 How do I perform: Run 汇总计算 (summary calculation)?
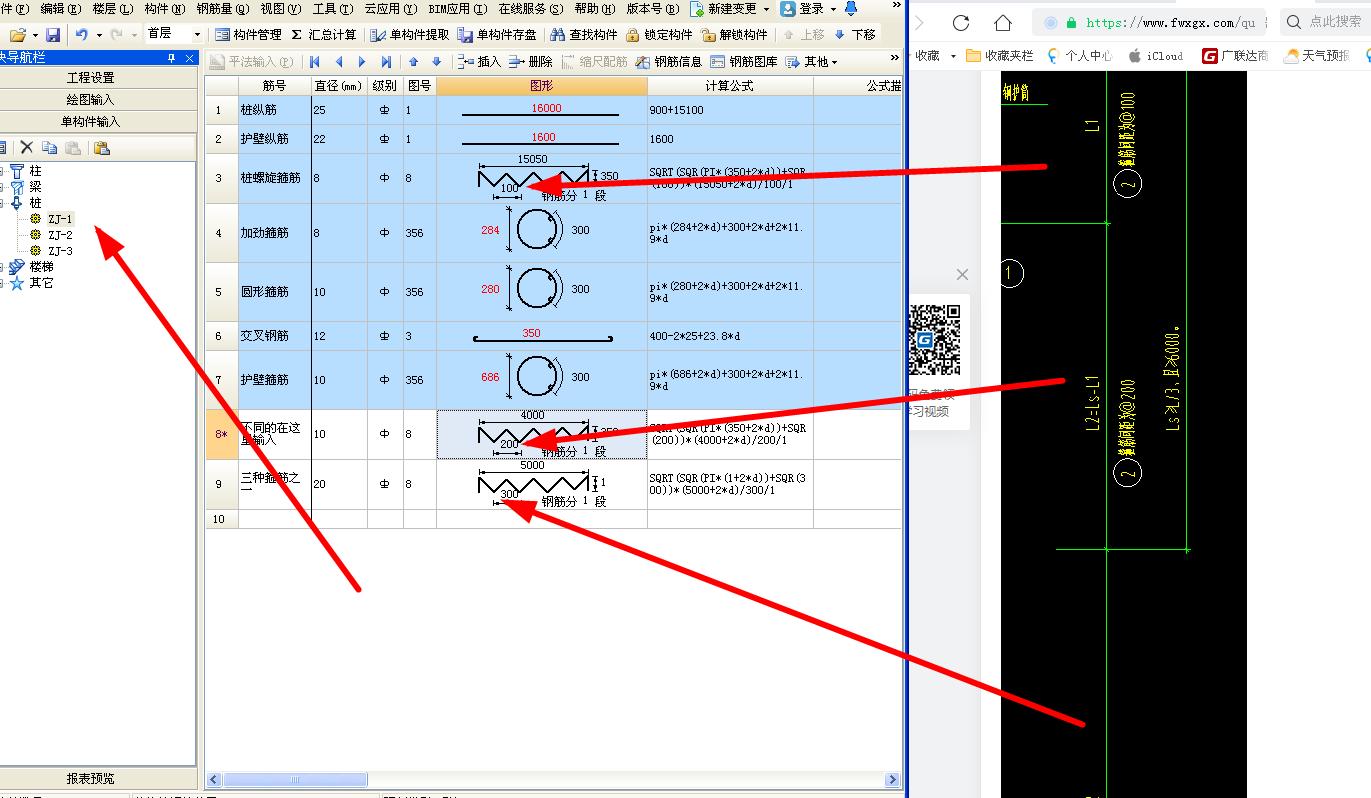(323, 35)
